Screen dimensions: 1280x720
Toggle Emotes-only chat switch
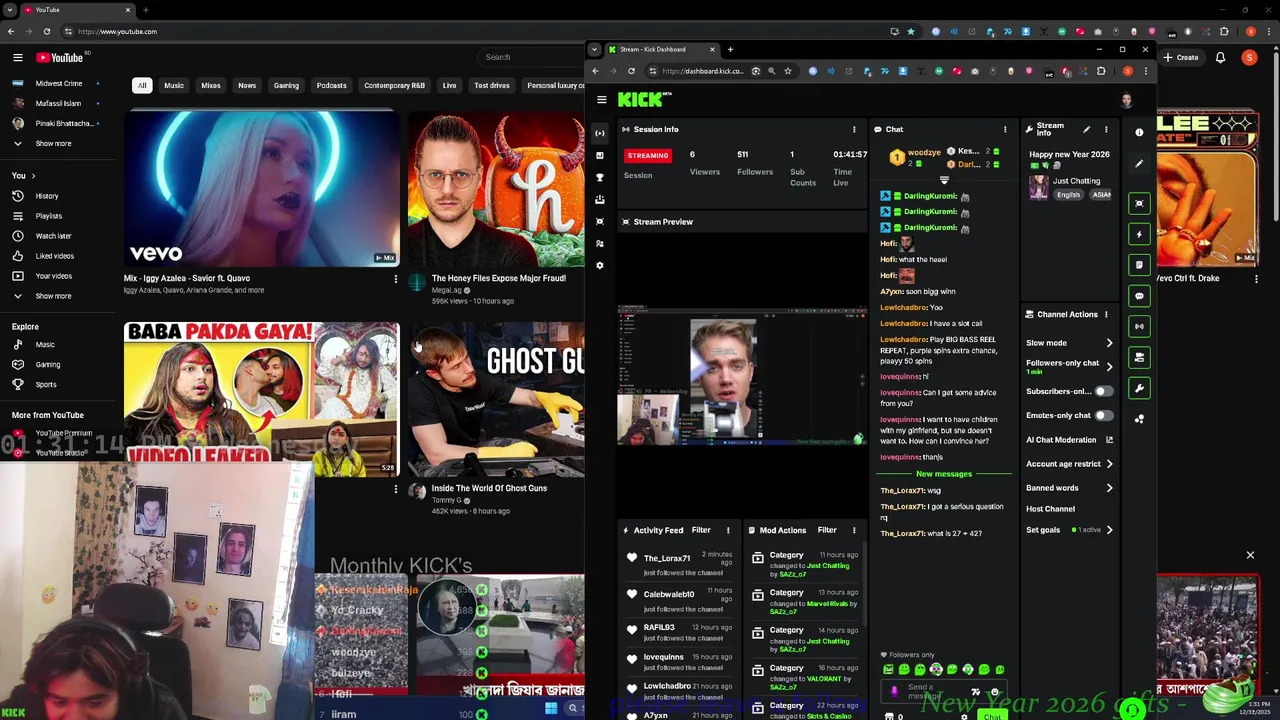pos(1102,415)
